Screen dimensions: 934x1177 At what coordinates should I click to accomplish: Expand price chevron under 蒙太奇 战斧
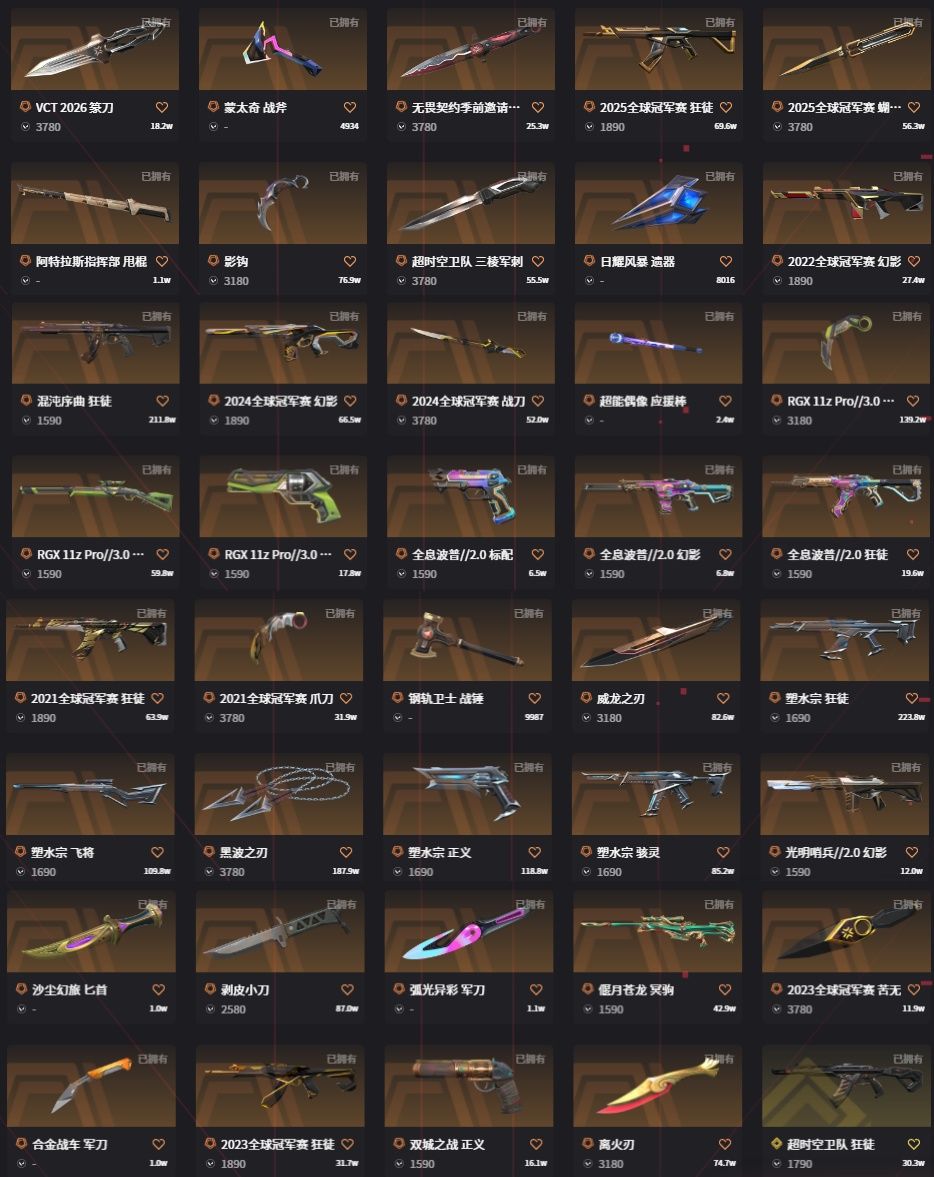[213, 127]
